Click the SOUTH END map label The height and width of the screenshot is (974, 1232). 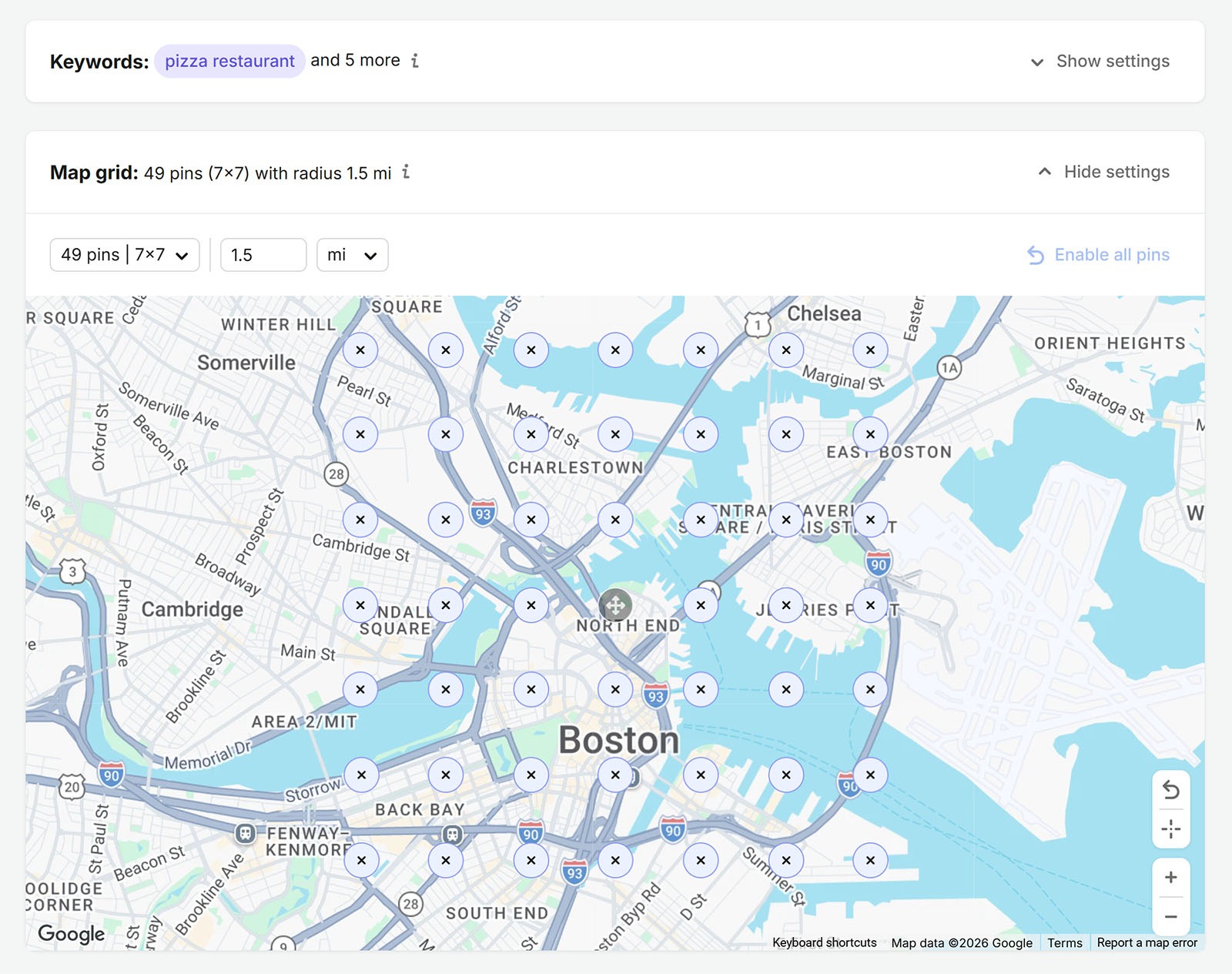(x=497, y=913)
